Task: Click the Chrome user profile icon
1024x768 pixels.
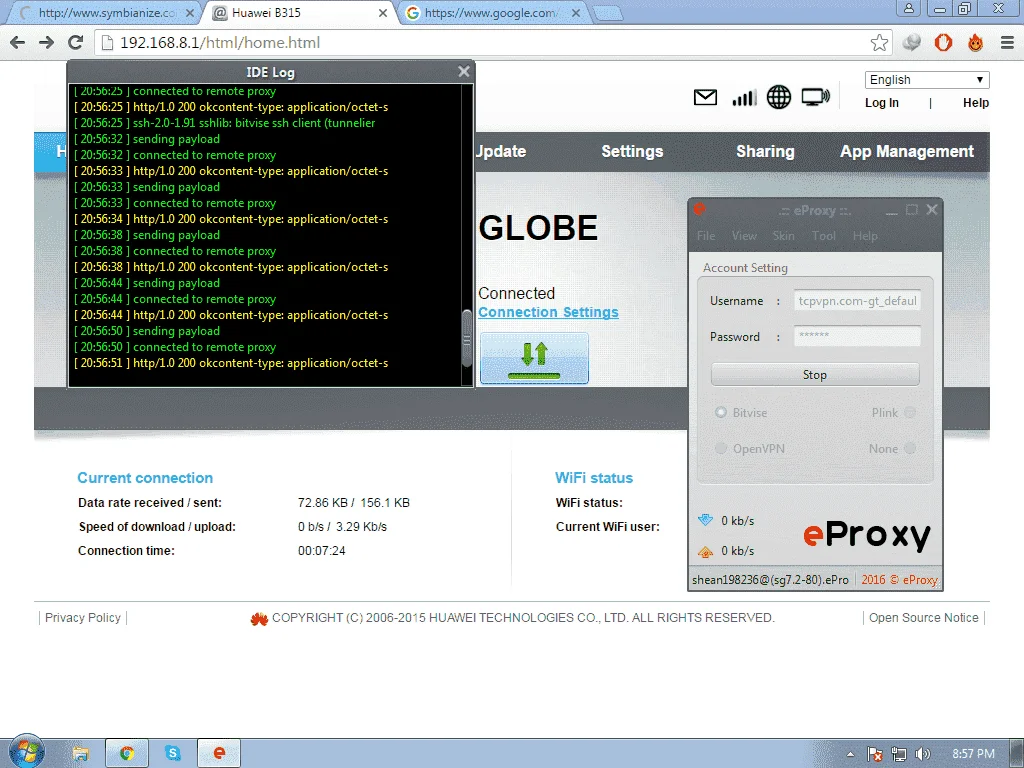Action: 908,8
